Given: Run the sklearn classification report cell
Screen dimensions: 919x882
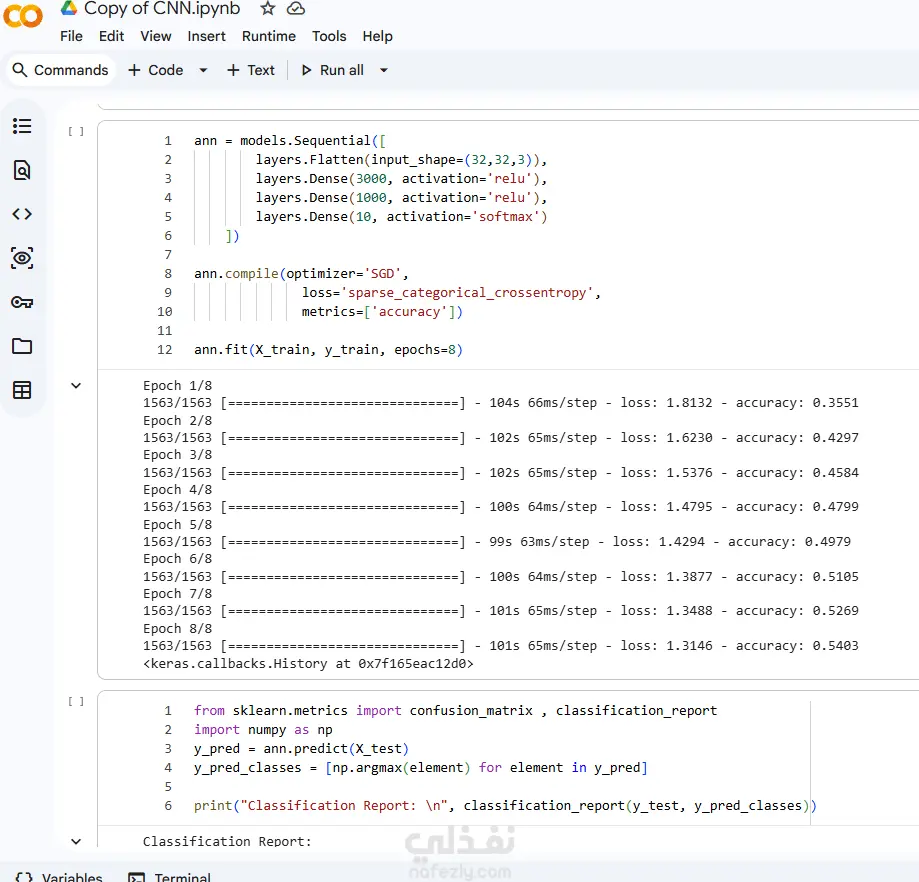Looking at the screenshot, I should (76, 701).
